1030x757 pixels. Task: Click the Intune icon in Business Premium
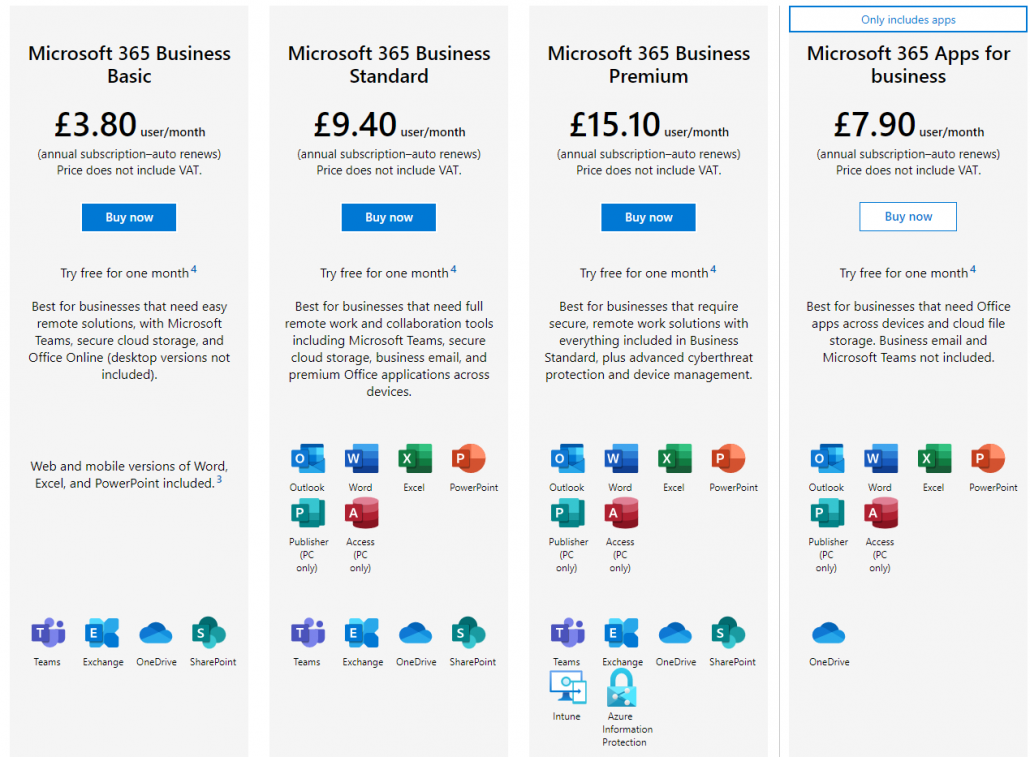pos(567,687)
